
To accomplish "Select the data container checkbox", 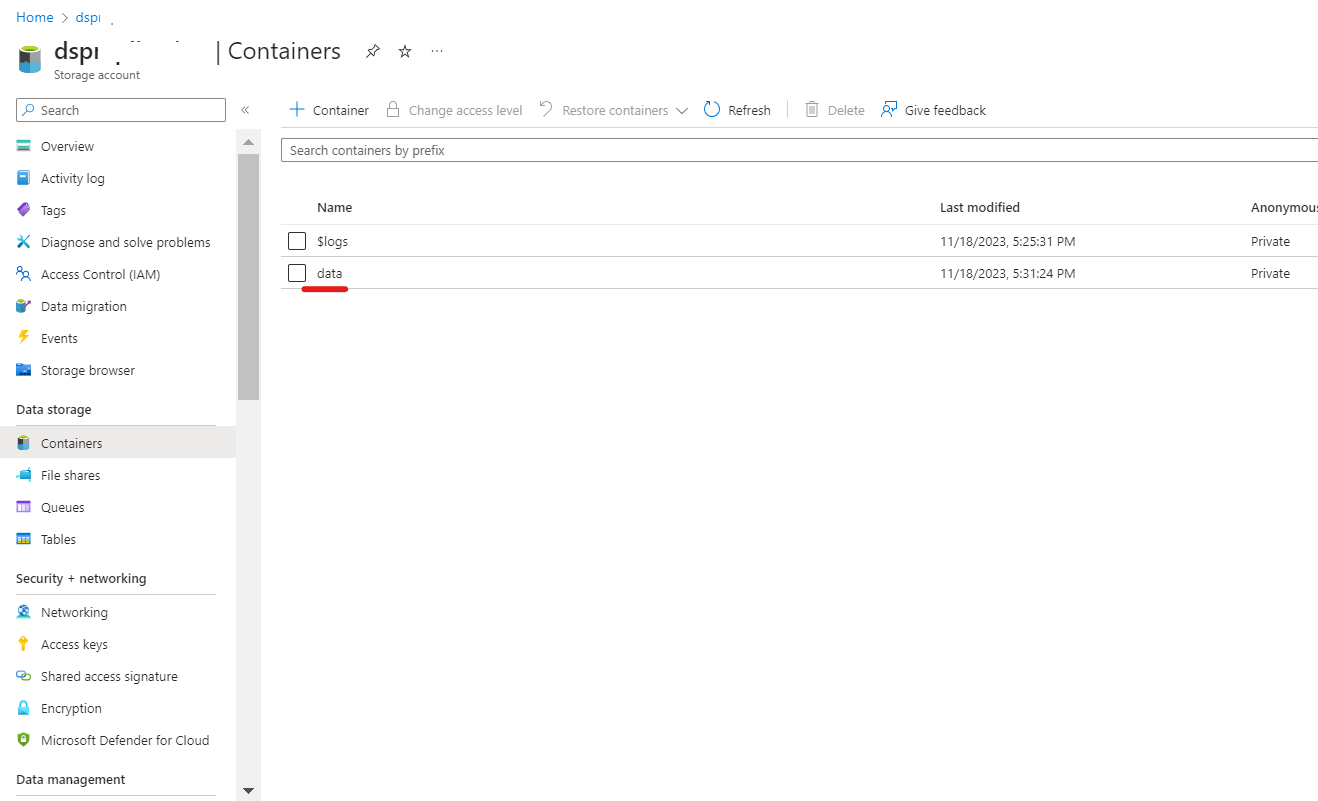I will coord(297,273).
